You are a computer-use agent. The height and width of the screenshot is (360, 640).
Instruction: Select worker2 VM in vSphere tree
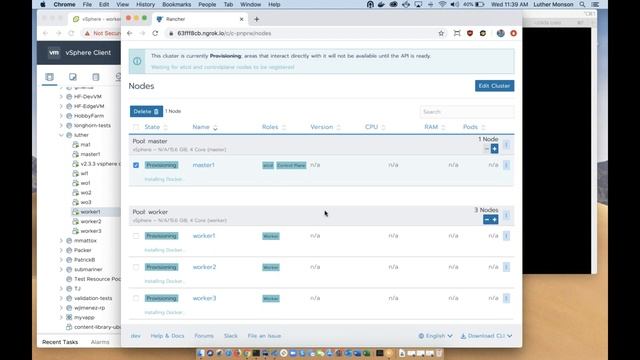91,221
